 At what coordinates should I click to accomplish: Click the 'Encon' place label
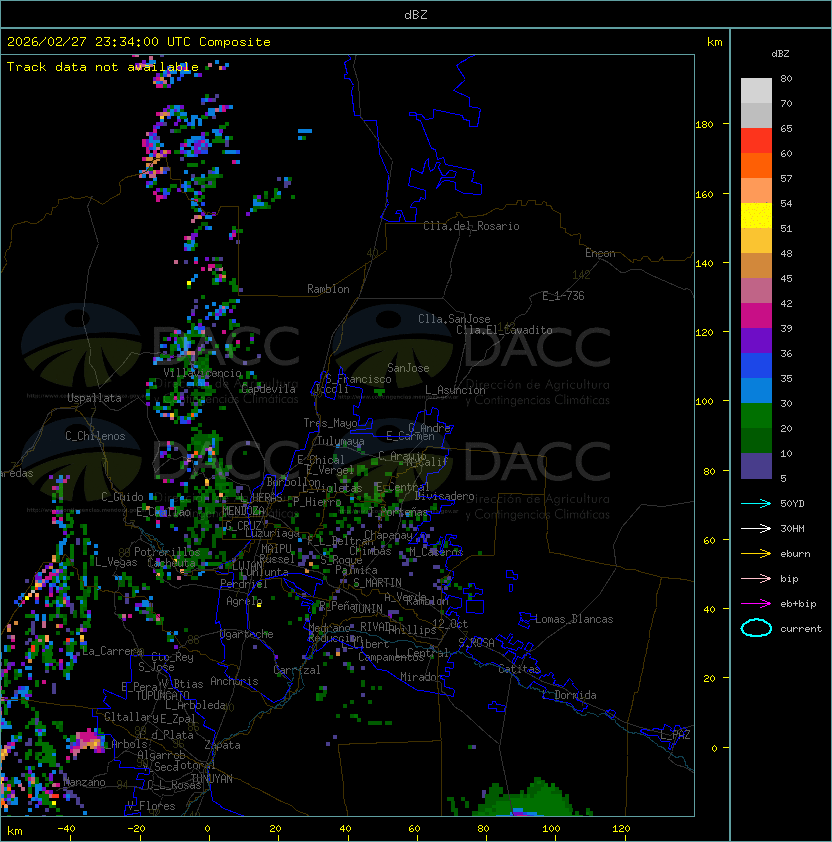point(600,253)
